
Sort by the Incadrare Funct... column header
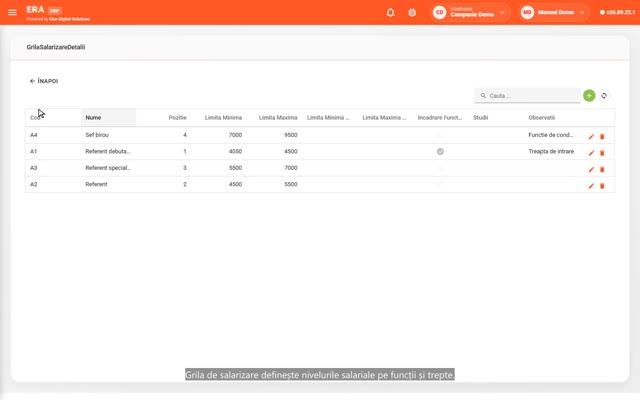440,118
